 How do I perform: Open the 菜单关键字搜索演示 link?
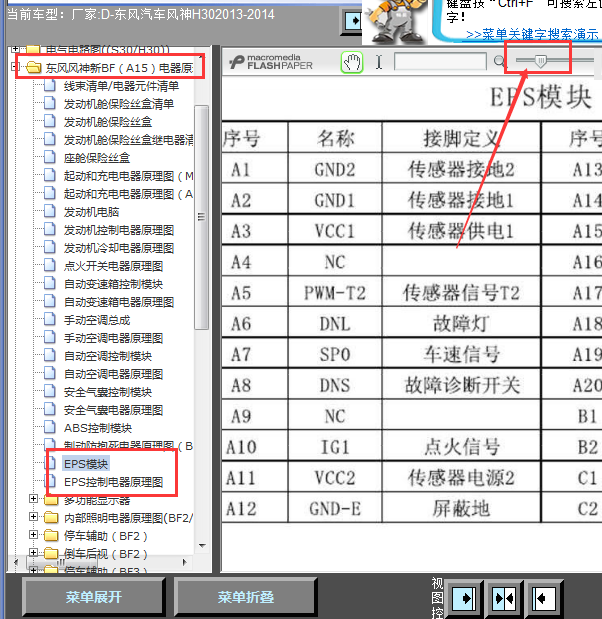[x=533, y=35]
